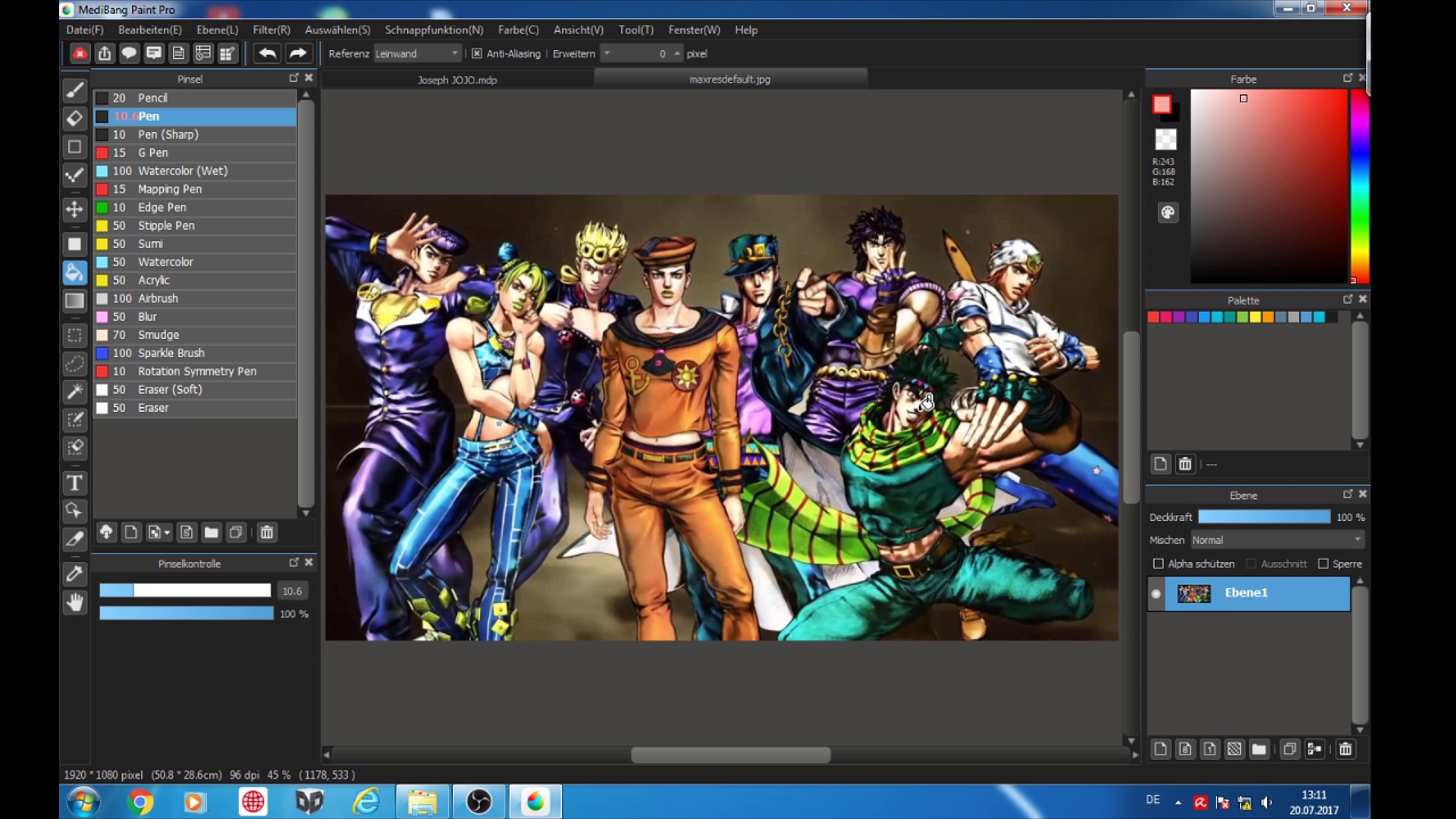
Task: Select the Eraser tool in left toolbar
Action: point(74,118)
